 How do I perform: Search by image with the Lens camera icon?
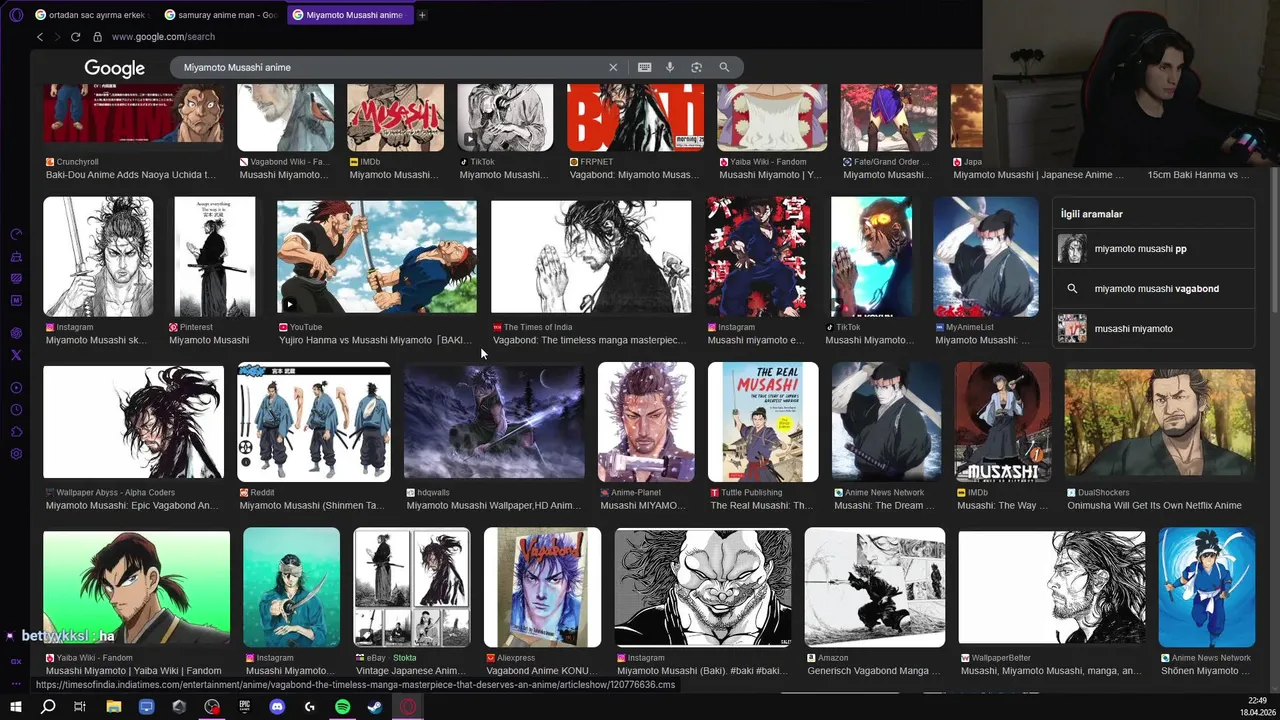click(x=696, y=67)
